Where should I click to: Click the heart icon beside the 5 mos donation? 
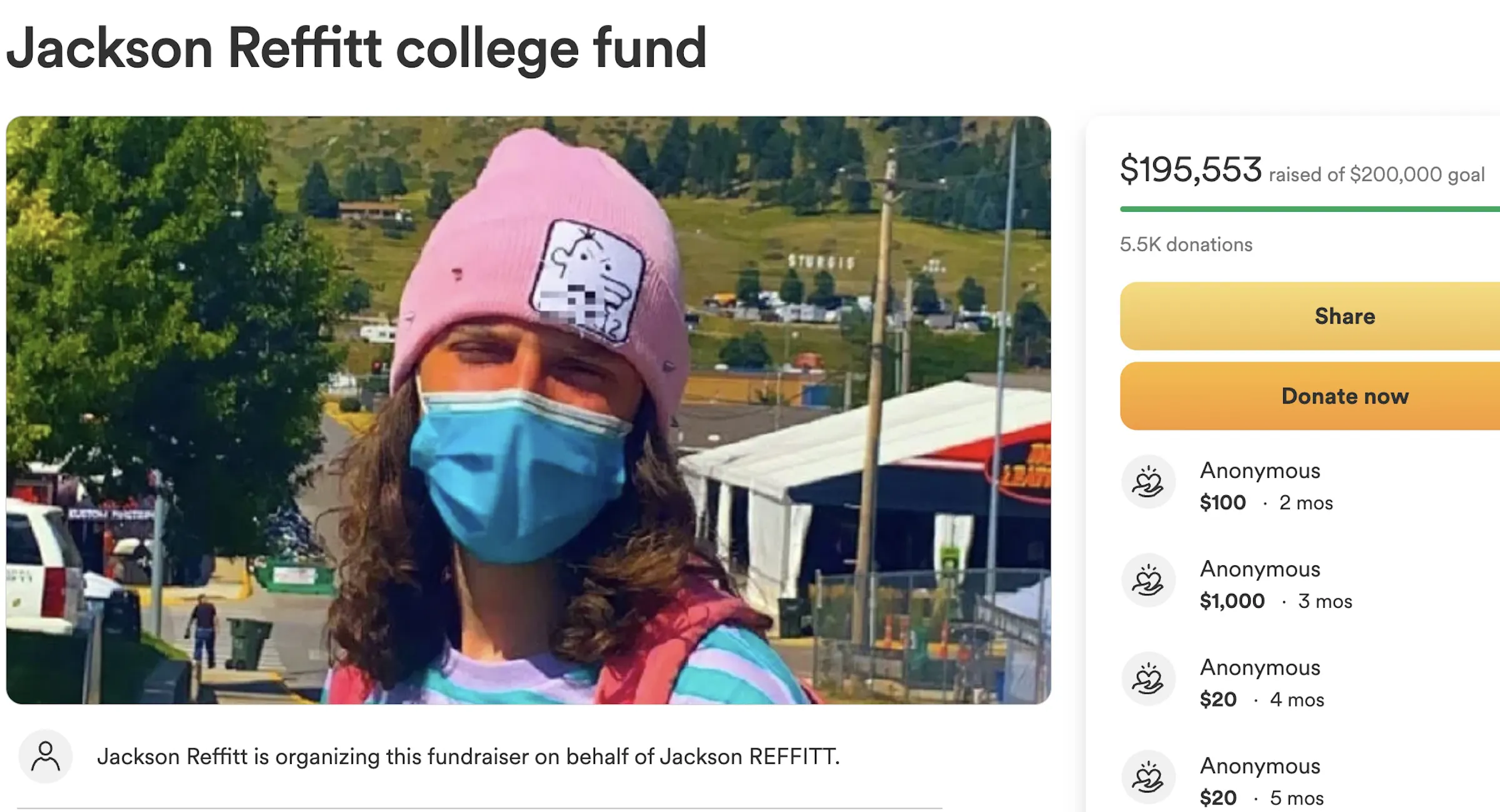click(x=1148, y=778)
